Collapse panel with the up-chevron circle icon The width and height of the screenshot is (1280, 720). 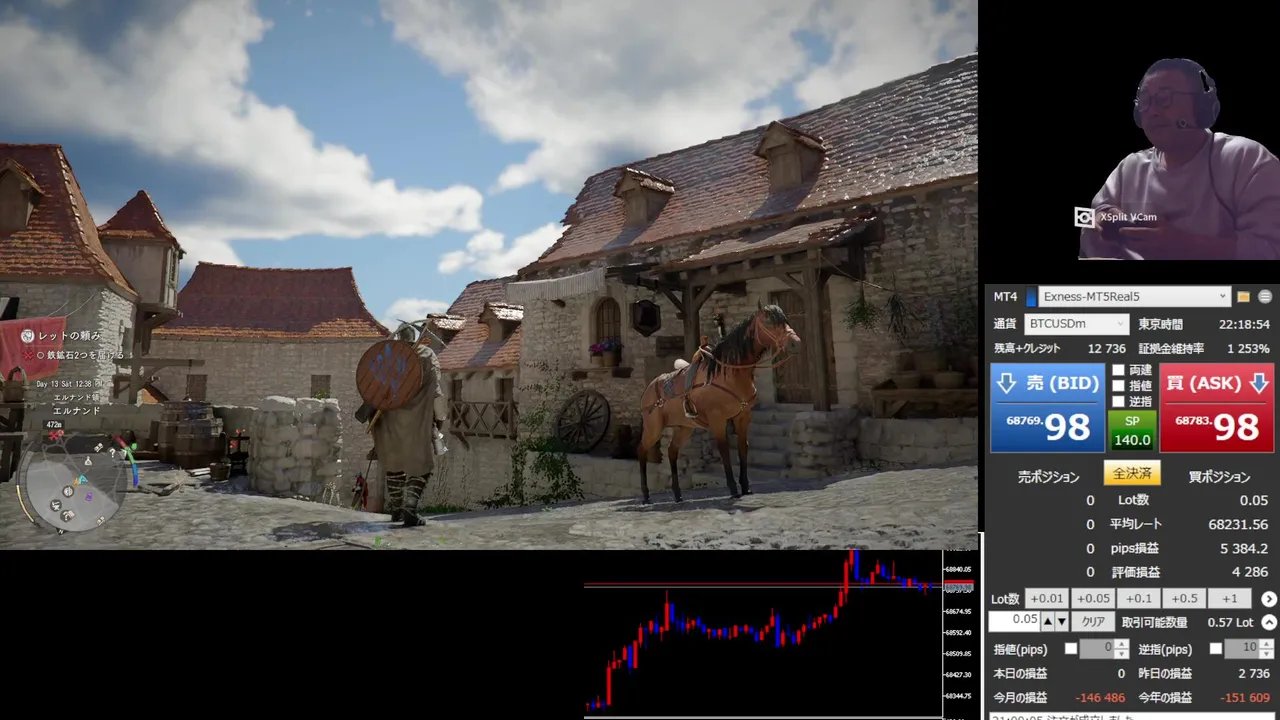point(1269,622)
